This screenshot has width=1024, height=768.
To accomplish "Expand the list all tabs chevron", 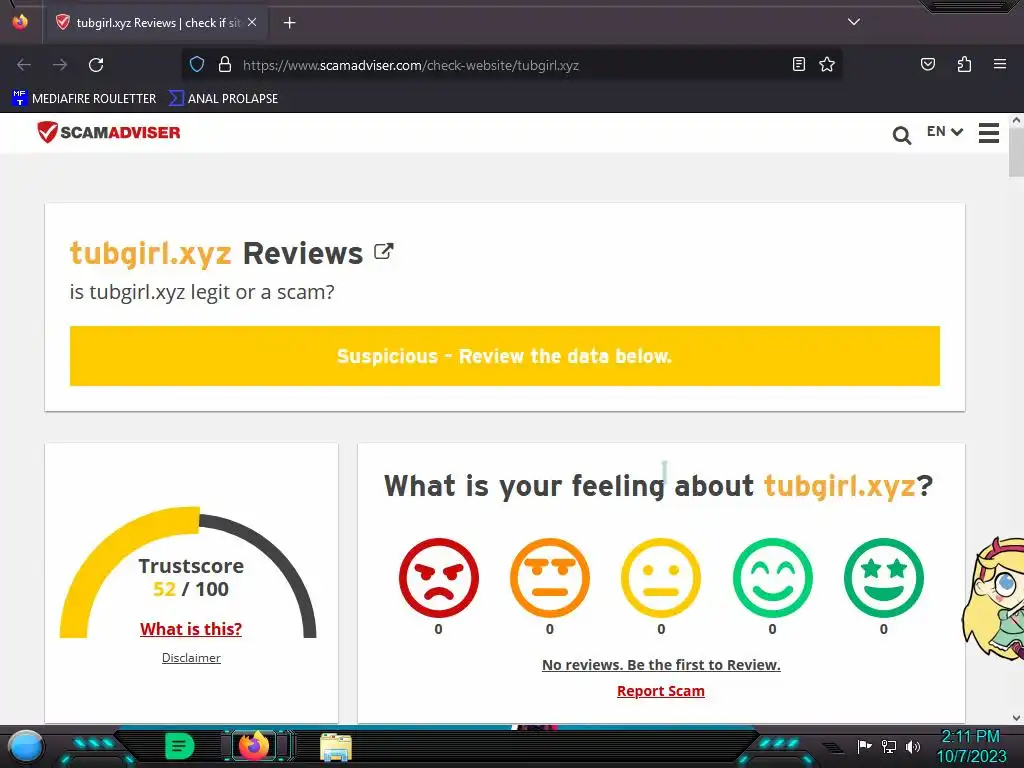I will pyautogui.click(x=854, y=22).
